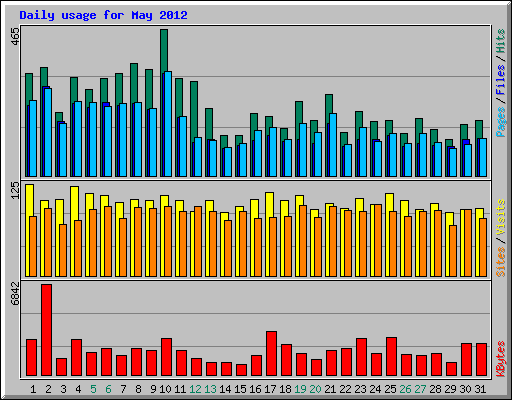
Task: Select the day 7 label on the x-axis
Action: click(x=123, y=389)
